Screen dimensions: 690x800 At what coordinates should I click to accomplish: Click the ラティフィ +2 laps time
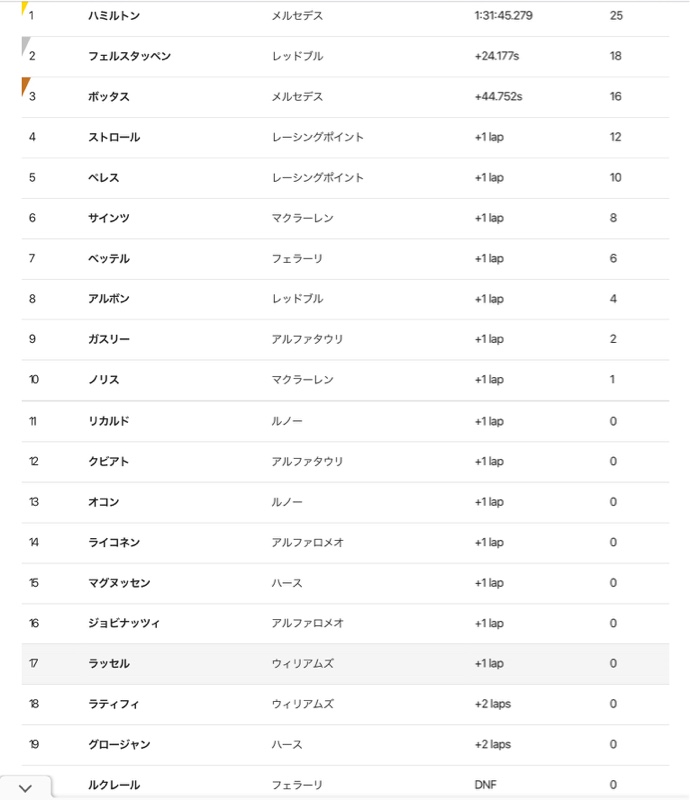[492, 704]
